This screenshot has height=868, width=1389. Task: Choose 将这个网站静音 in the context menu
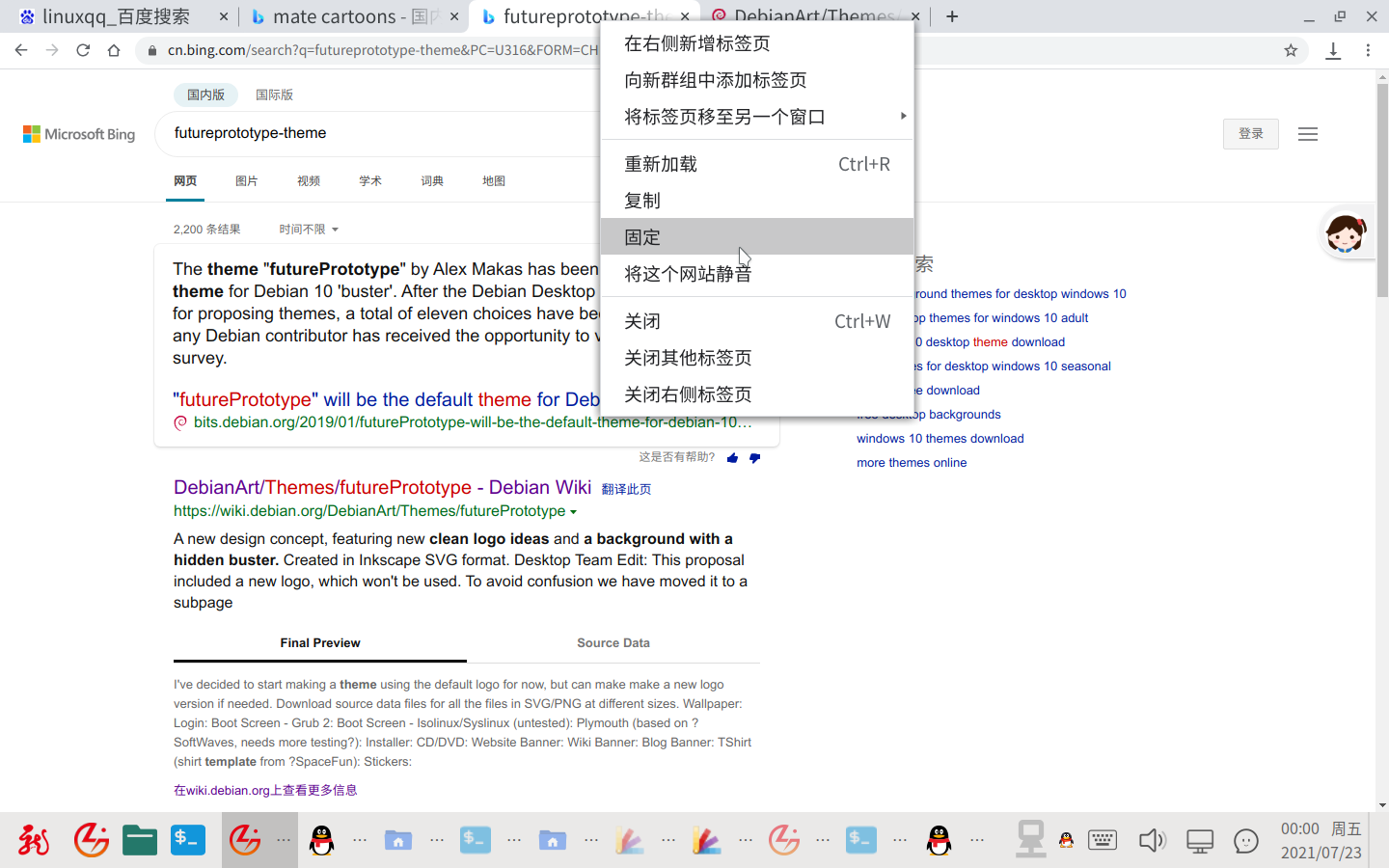coord(757,274)
